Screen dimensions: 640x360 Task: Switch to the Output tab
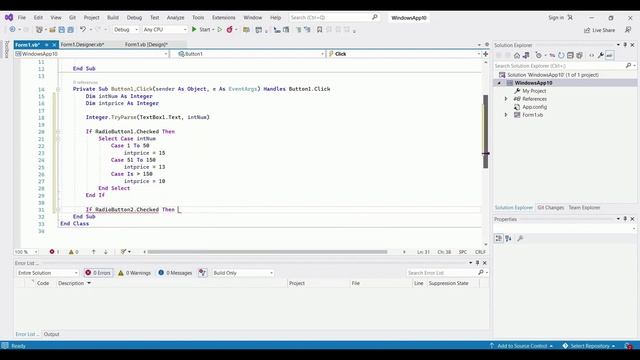51,334
